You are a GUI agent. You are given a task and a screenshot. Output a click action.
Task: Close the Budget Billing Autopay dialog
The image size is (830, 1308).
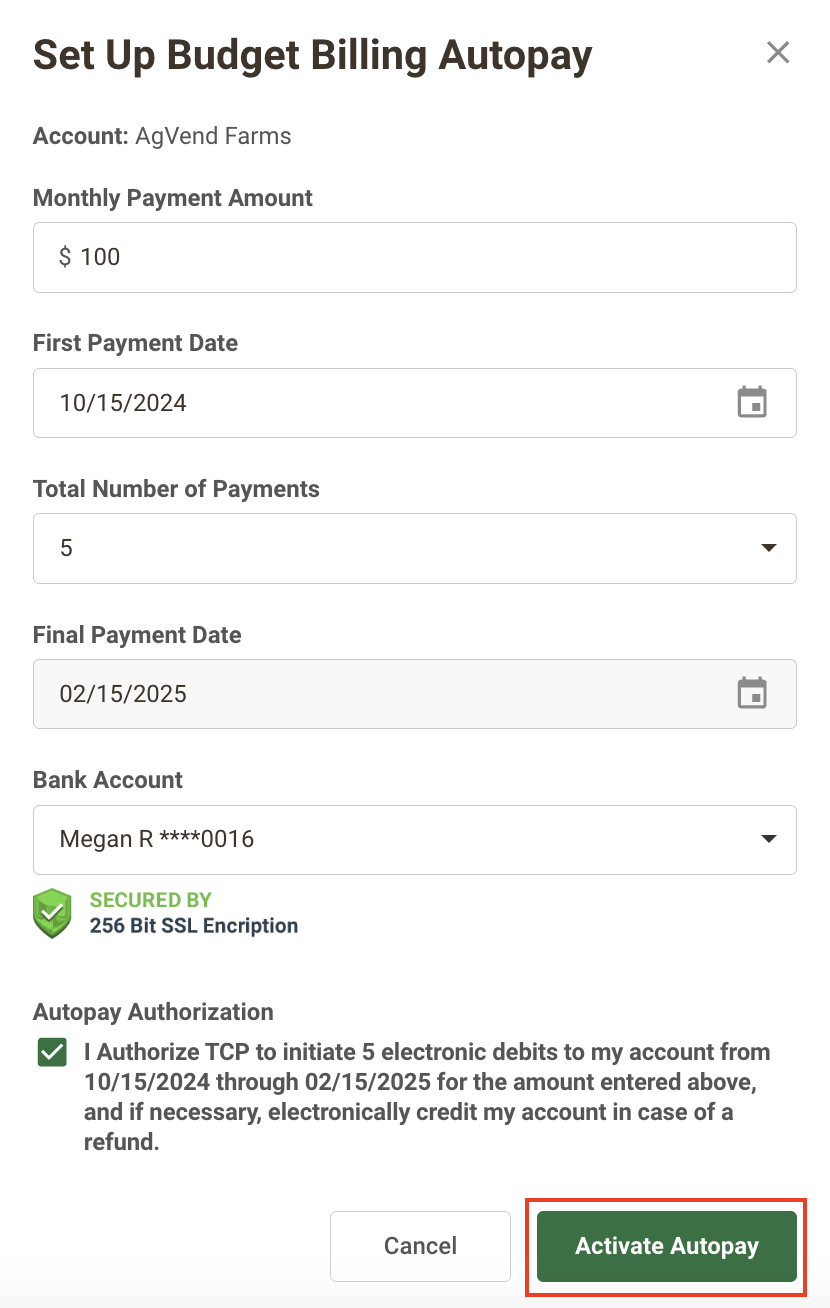(778, 53)
